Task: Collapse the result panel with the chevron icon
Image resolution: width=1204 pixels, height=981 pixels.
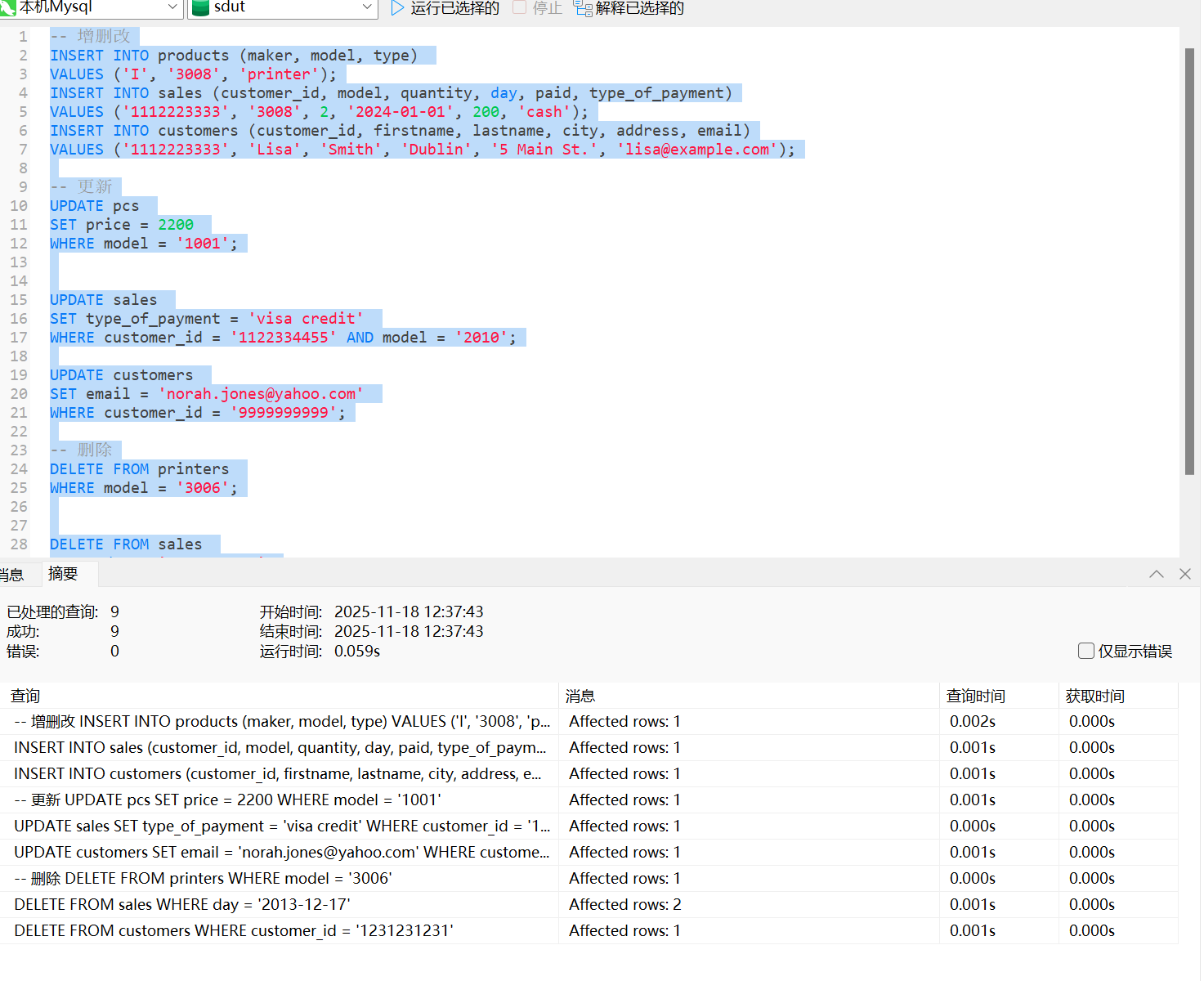Action: pyautogui.click(x=1156, y=574)
